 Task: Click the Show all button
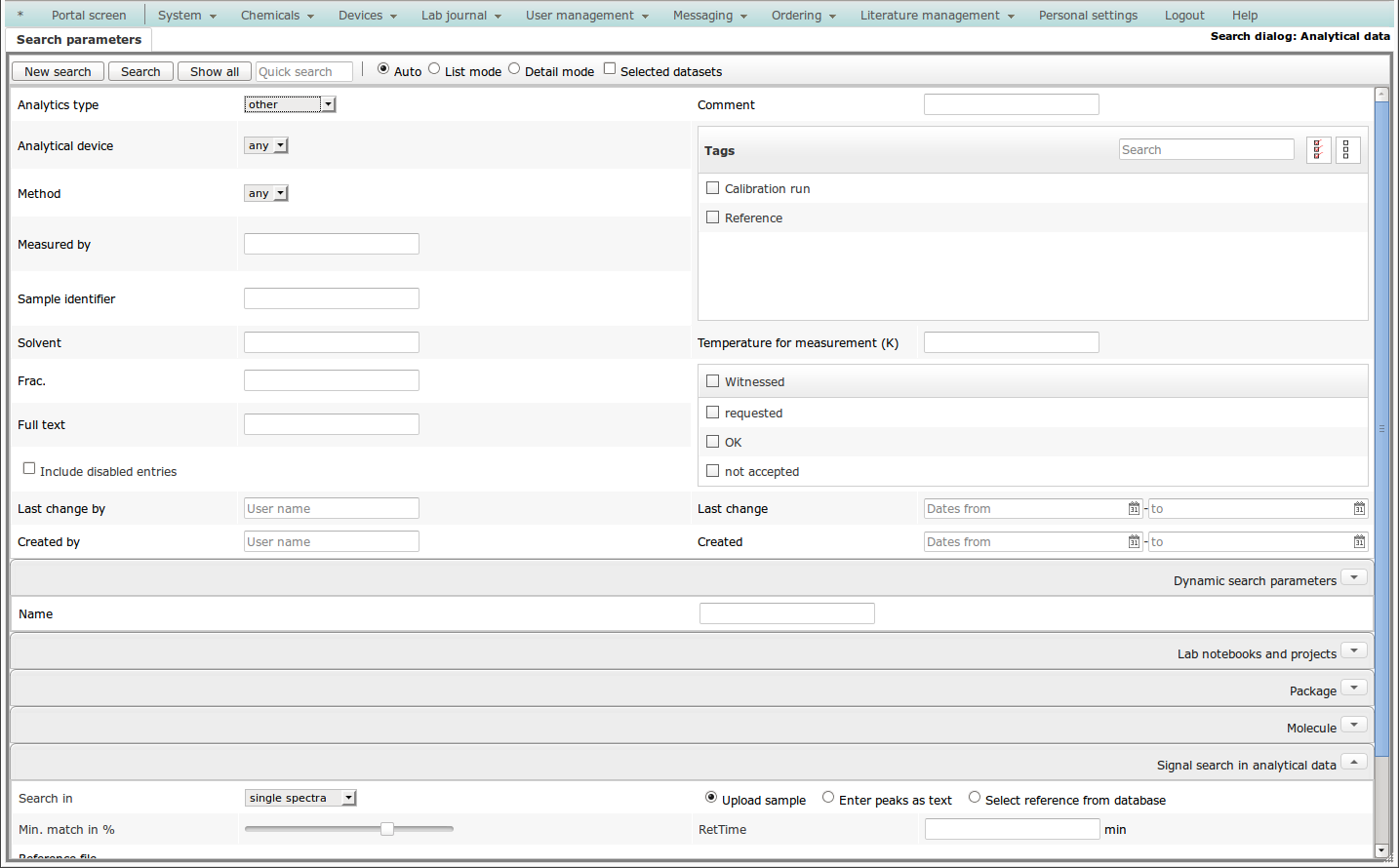(x=214, y=72)
